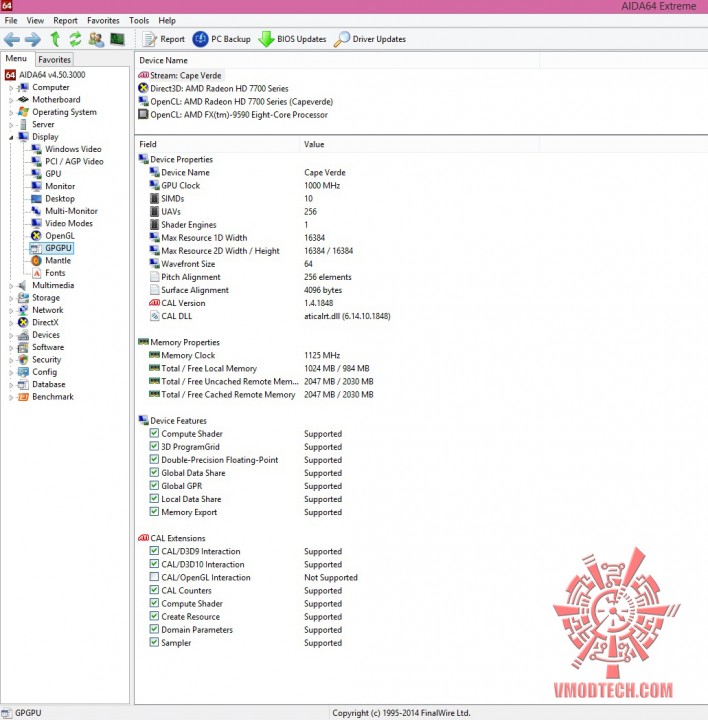This screenshot has width=708, height=720.
Task: Toggle the CAL/OpenGL Interaction checkbox
Action: coord(154,577)
